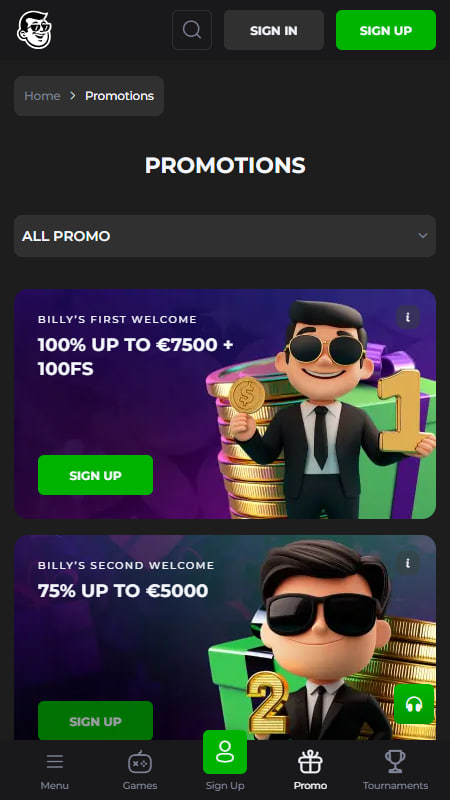Open info icon on first welcome promo
The image size is (450, 800).
pos(408,317)
